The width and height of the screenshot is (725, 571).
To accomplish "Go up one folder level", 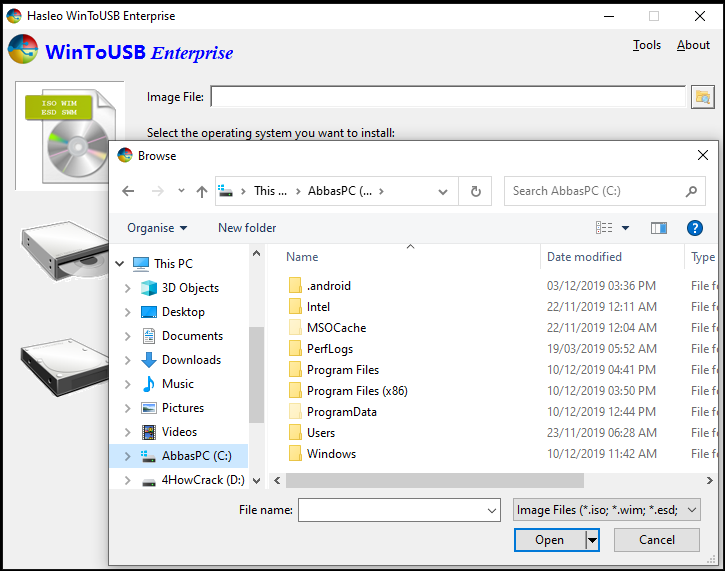I will (202, 191).
